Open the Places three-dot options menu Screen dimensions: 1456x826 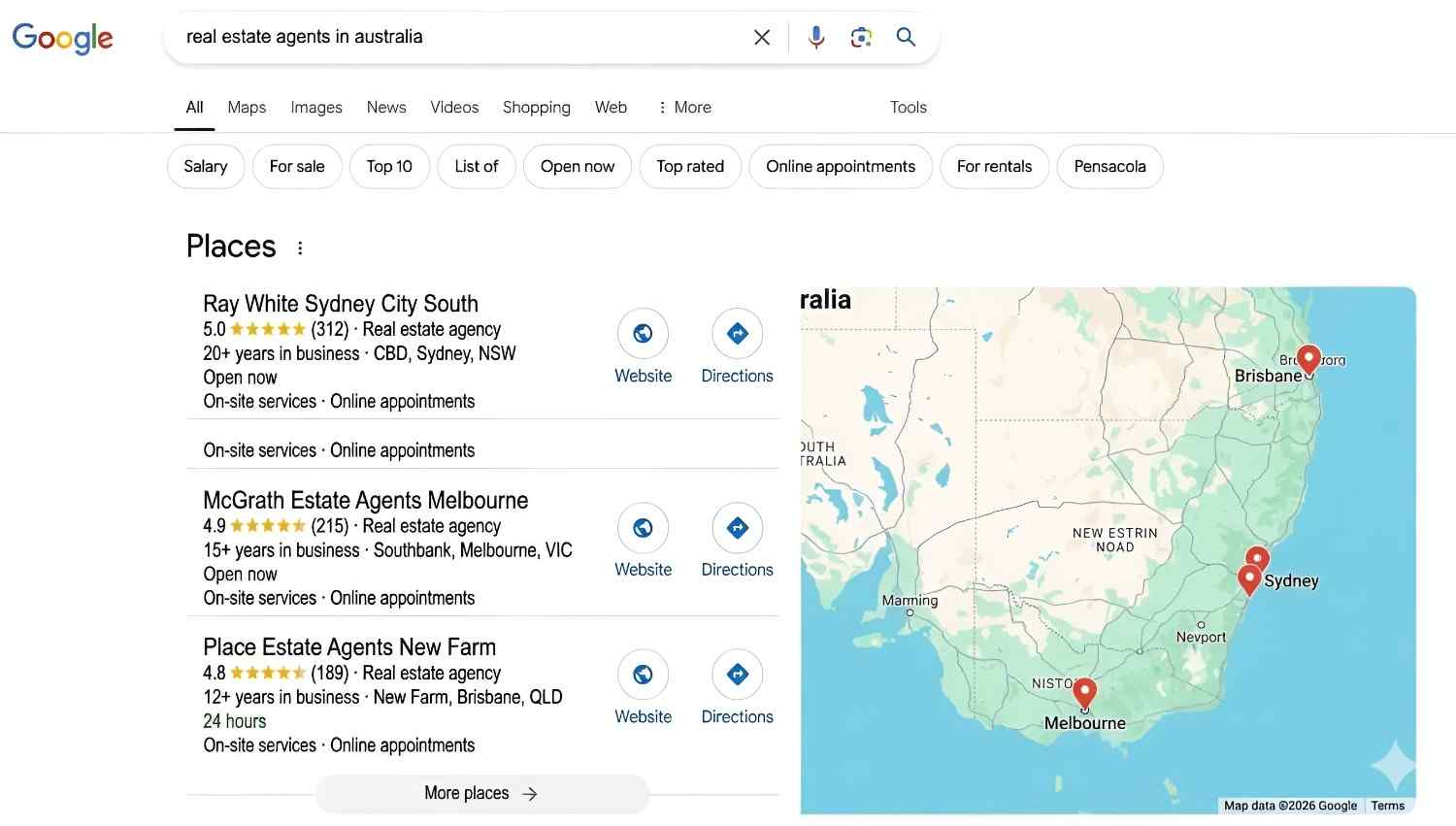[300, 248]
